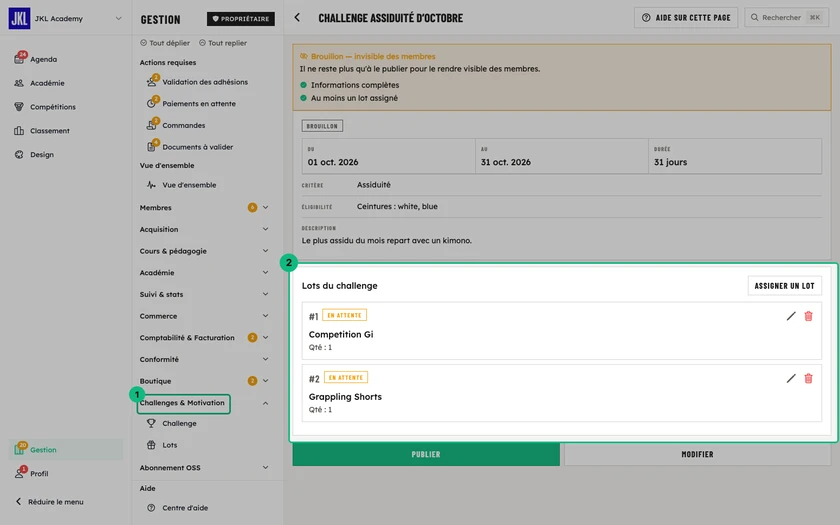
Task: Expand the Membres section chevron
Action: tap(265, 207)
